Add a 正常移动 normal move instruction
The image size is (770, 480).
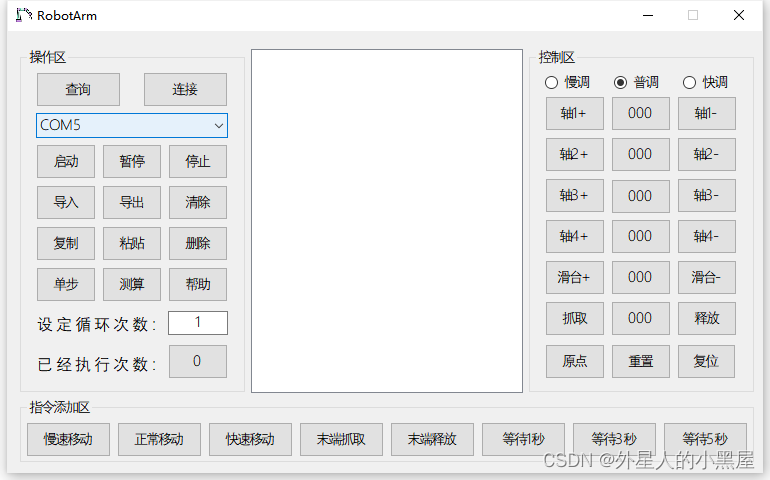[x=159, y=439]
